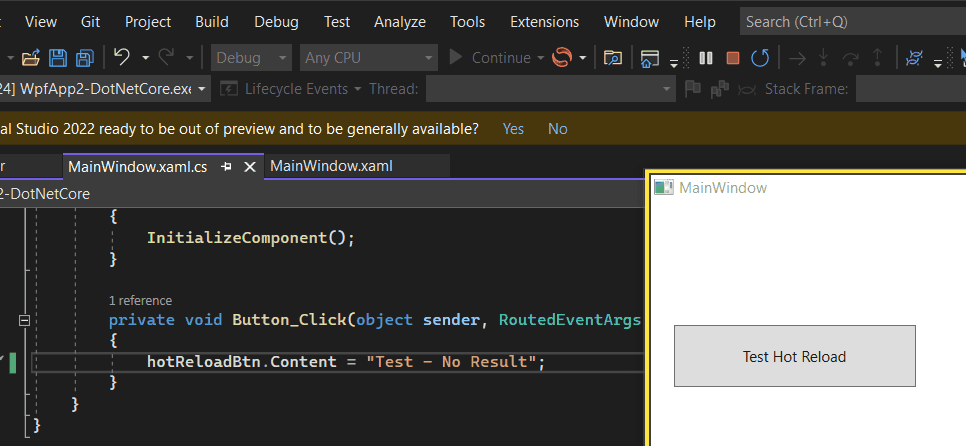
Task: Toggle pin on MainWindow.xaml.cs tab
Action: (226, 167)
